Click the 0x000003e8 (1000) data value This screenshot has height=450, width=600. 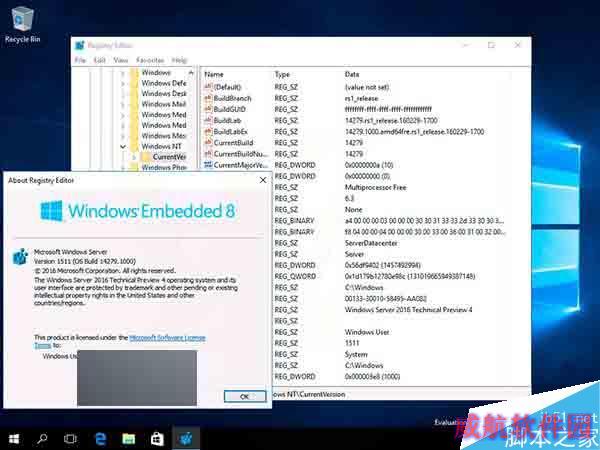pos(372,377)
